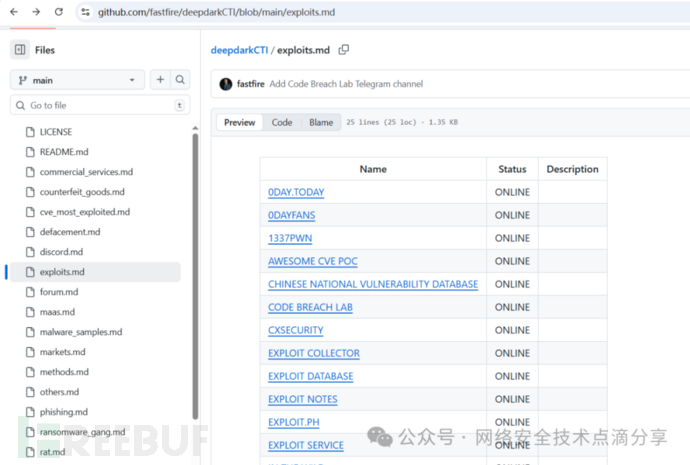Click ONLINE status in CXSECURITY row
690x465 pixels.
pos(512,330)
